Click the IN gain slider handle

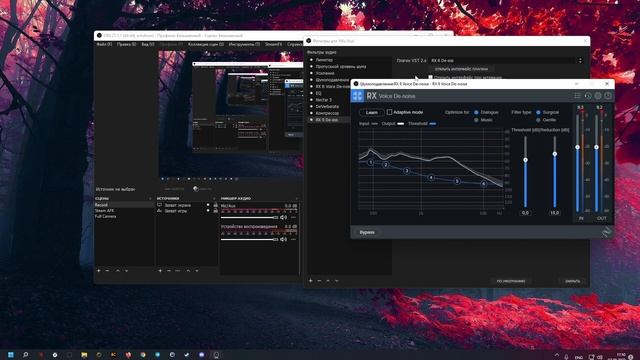coord(577,147)
